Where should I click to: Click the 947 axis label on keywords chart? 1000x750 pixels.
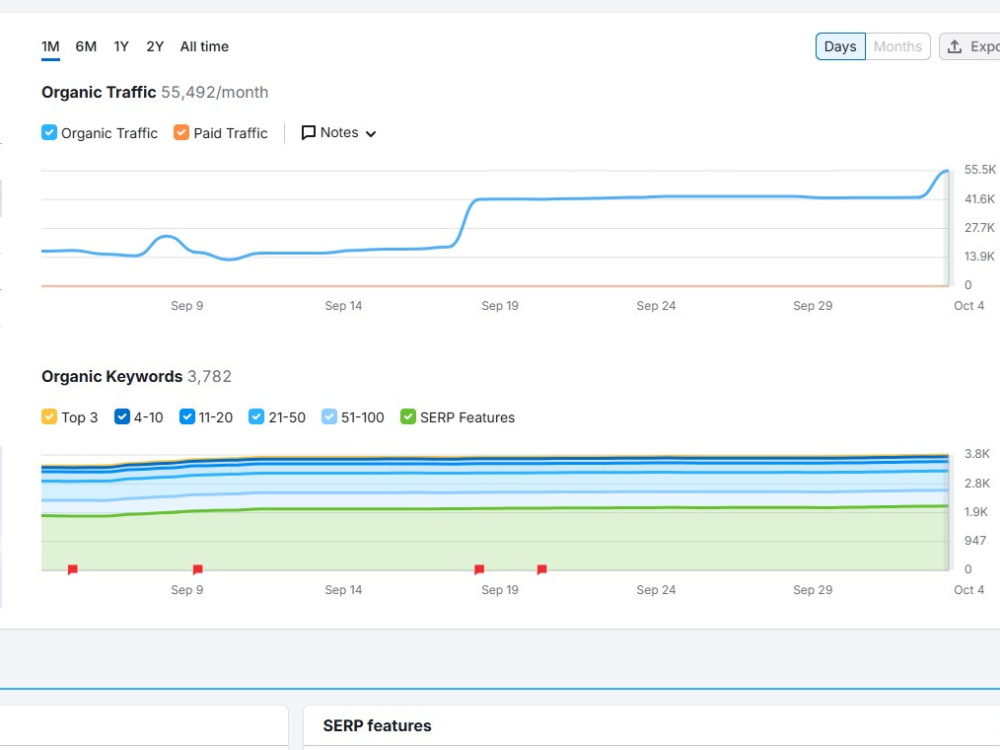pos(975,541)
